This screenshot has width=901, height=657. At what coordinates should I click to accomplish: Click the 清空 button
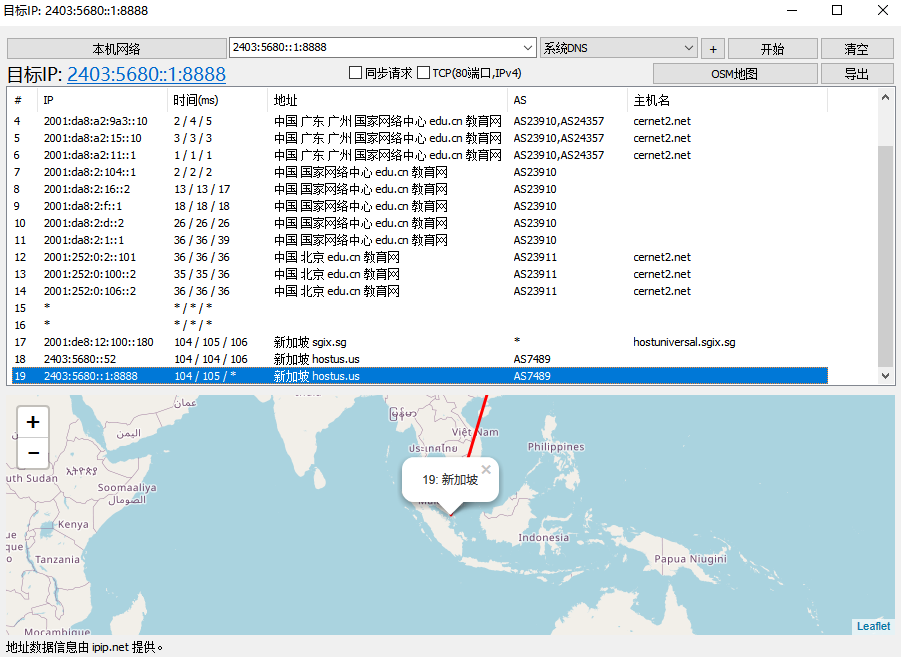pos(856,49)
